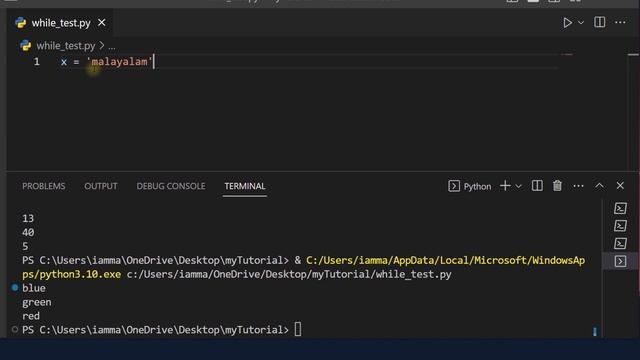Click the 'red' output line
Screen dimensions: 640x360
click(x=31, y=316)
